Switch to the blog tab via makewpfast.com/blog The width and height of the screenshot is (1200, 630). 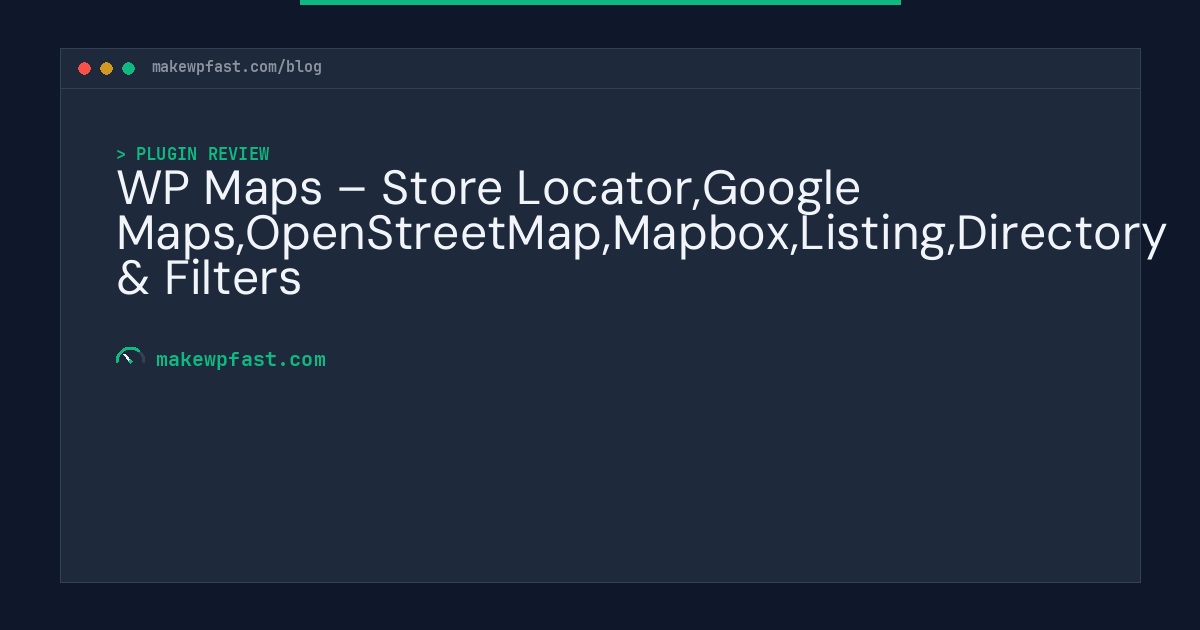237,67
